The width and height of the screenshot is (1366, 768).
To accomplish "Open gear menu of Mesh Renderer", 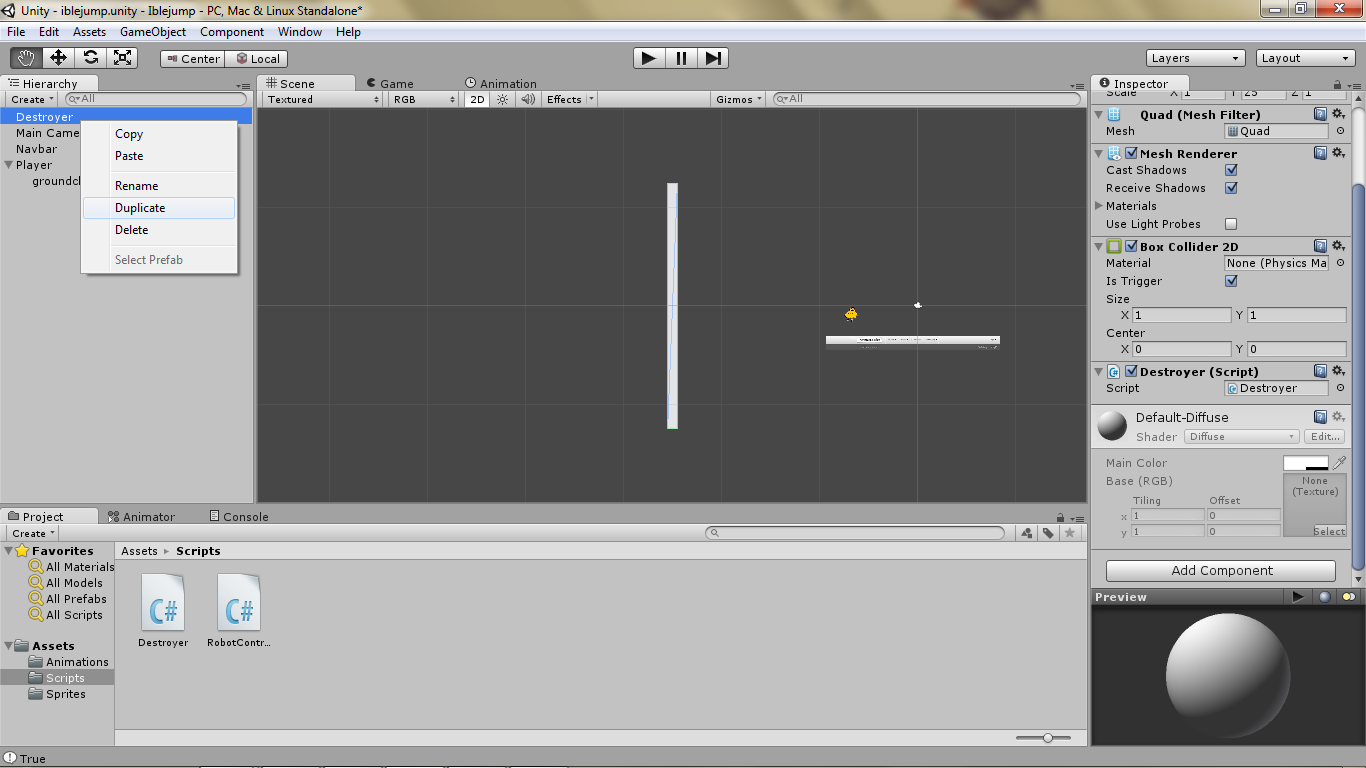I will click(1339, 153).
